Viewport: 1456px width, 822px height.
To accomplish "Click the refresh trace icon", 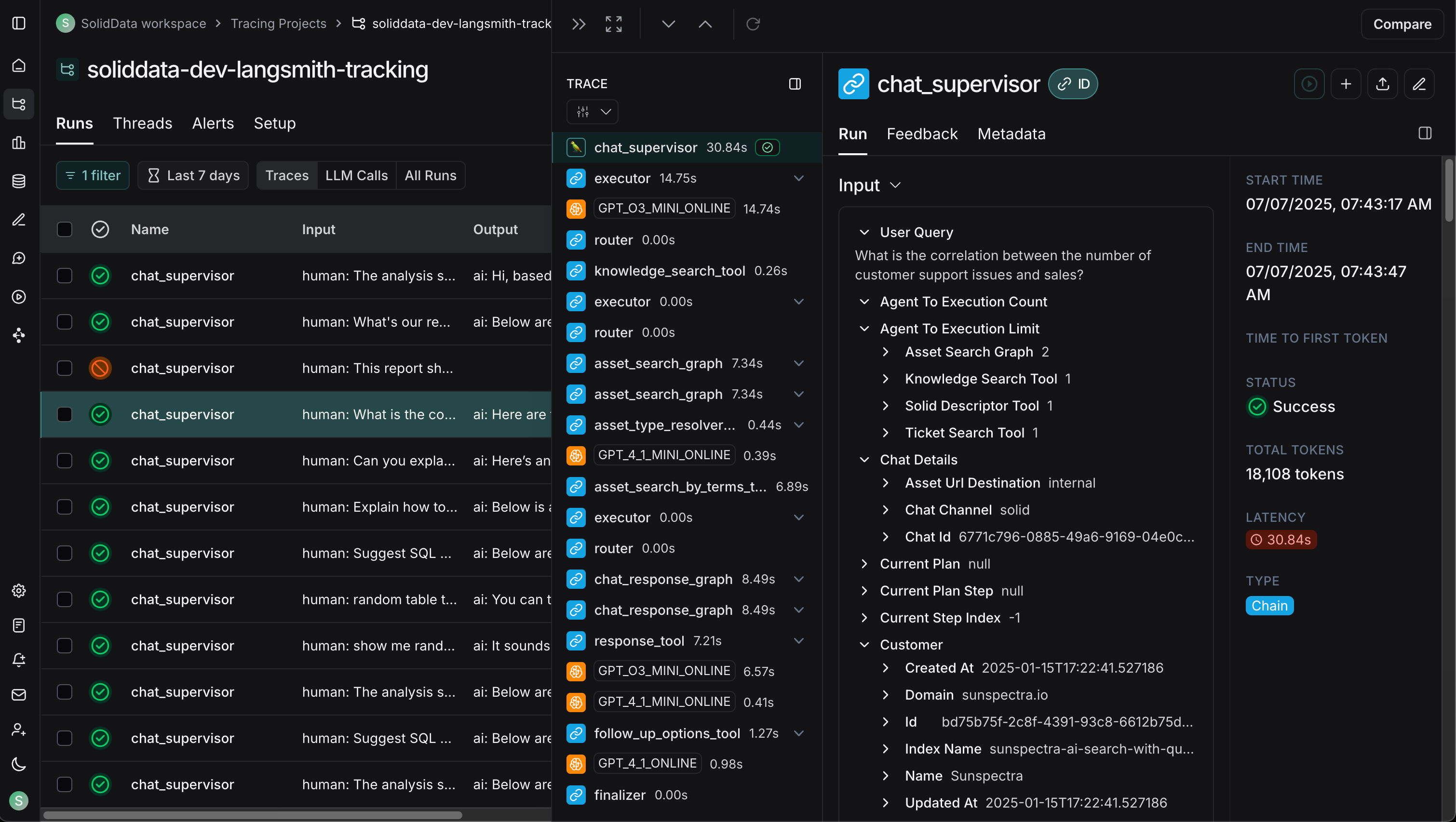I will [753, 24].
